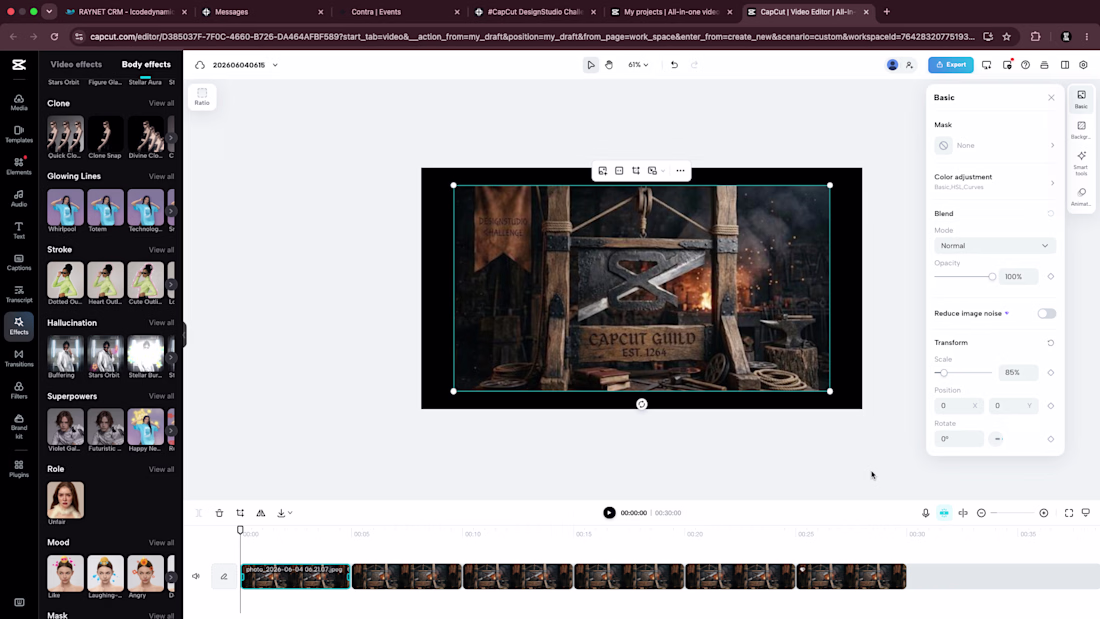Open the 61% zoom level dropdown
The width and height of the screenshot is (1100, 619).
[x=638, y=65]
